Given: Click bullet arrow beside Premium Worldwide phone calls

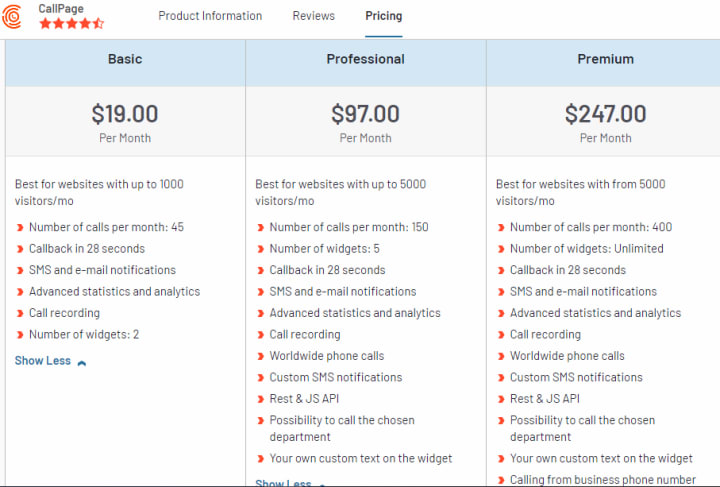Looking at the screenshot, I should coord(501,356).
